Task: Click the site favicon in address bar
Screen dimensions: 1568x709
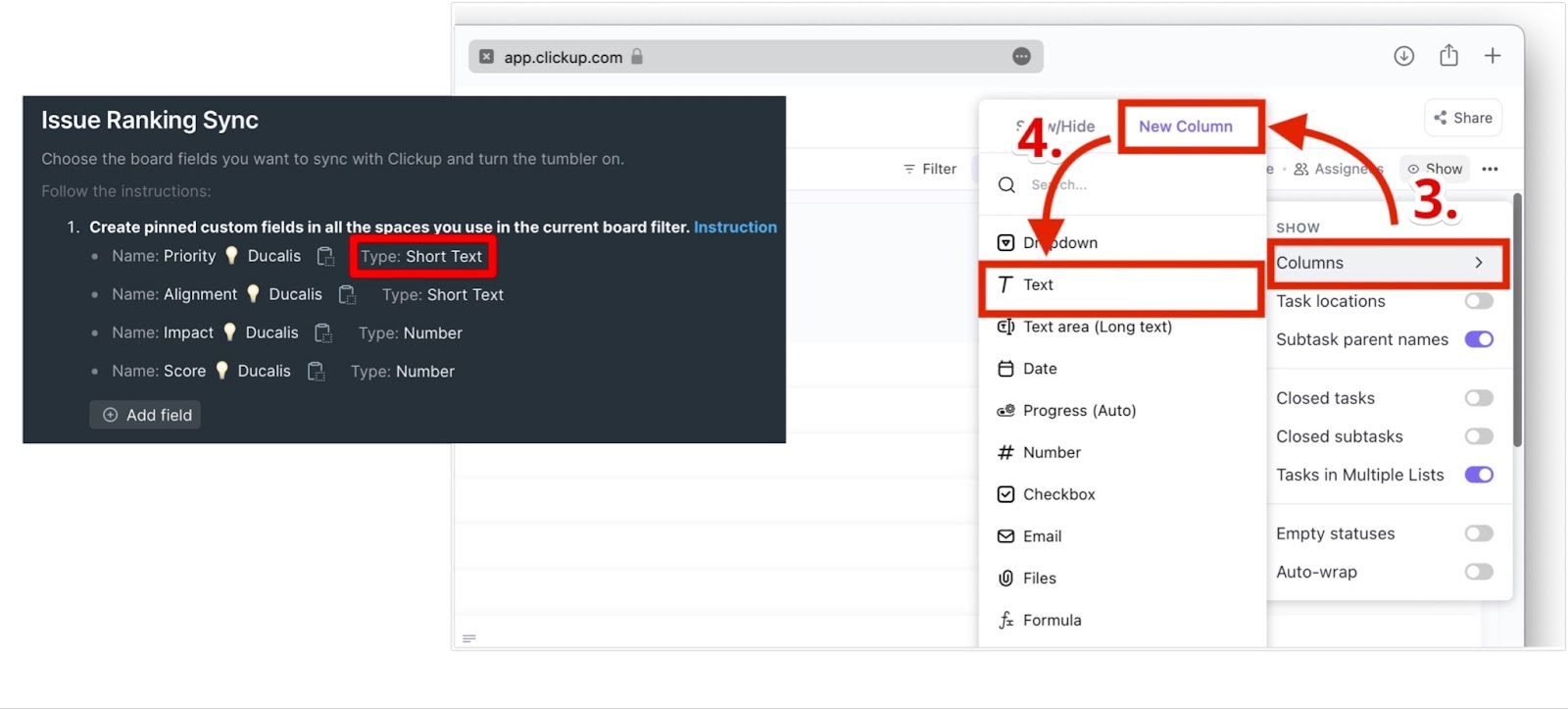Action: pos(486,56)
